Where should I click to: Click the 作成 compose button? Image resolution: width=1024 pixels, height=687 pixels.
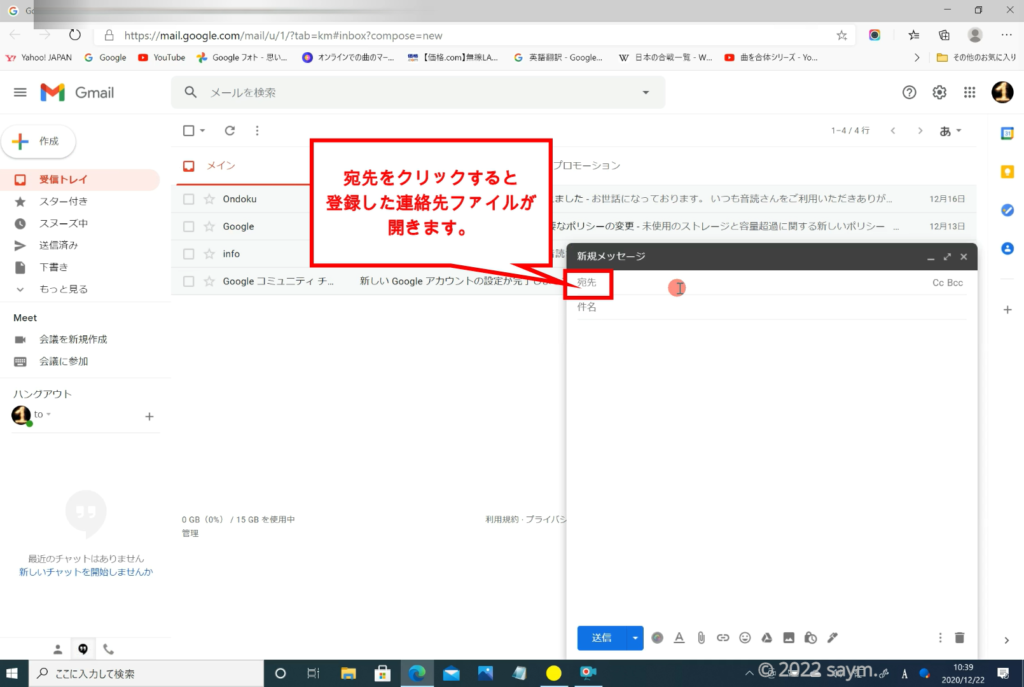point(39,142)
